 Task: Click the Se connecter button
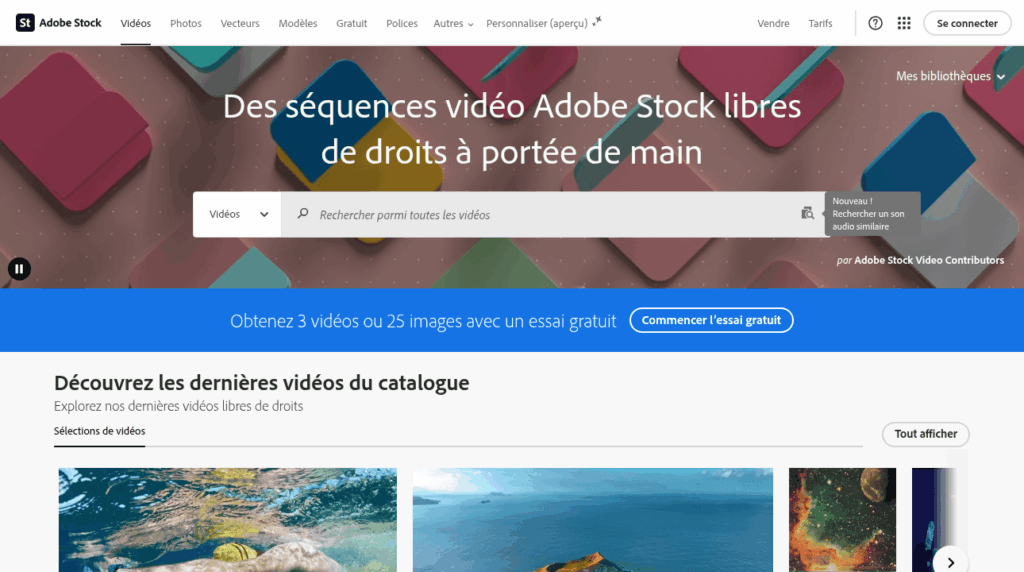click(966, 23)
